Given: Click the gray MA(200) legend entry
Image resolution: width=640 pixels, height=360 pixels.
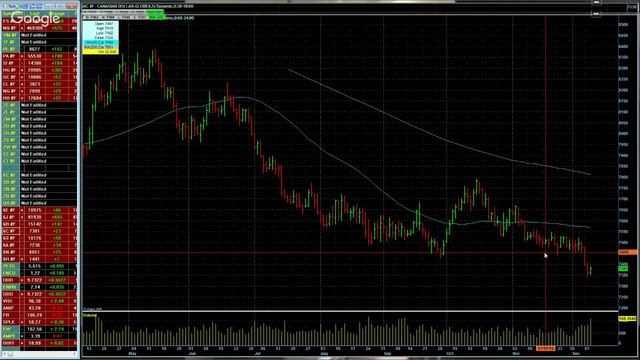Looking at the screenshot, I should [100, 47].
